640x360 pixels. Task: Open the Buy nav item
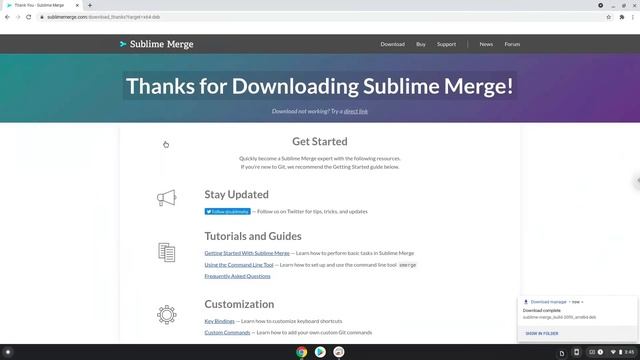pos(421,44)
